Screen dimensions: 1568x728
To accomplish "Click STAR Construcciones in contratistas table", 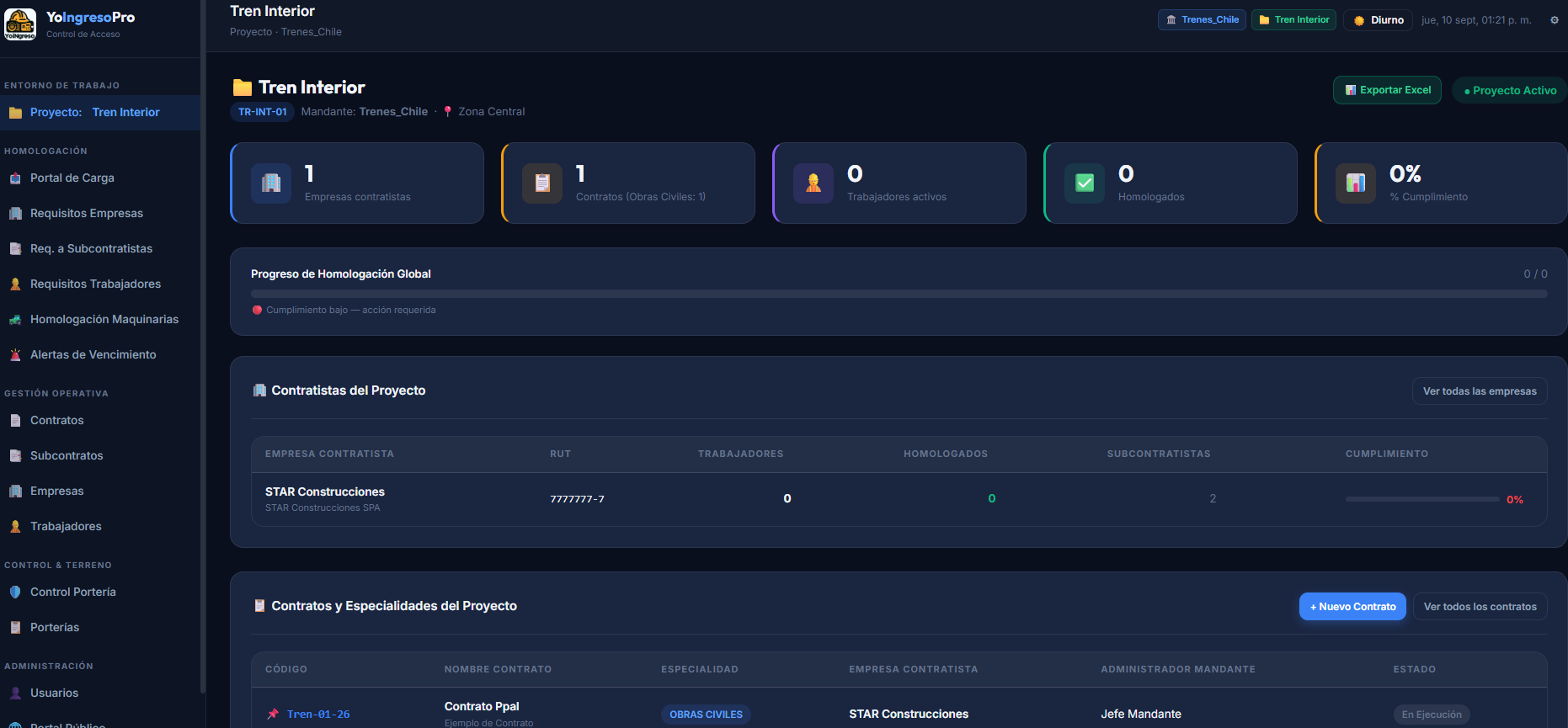I will [x=325, y=492].
